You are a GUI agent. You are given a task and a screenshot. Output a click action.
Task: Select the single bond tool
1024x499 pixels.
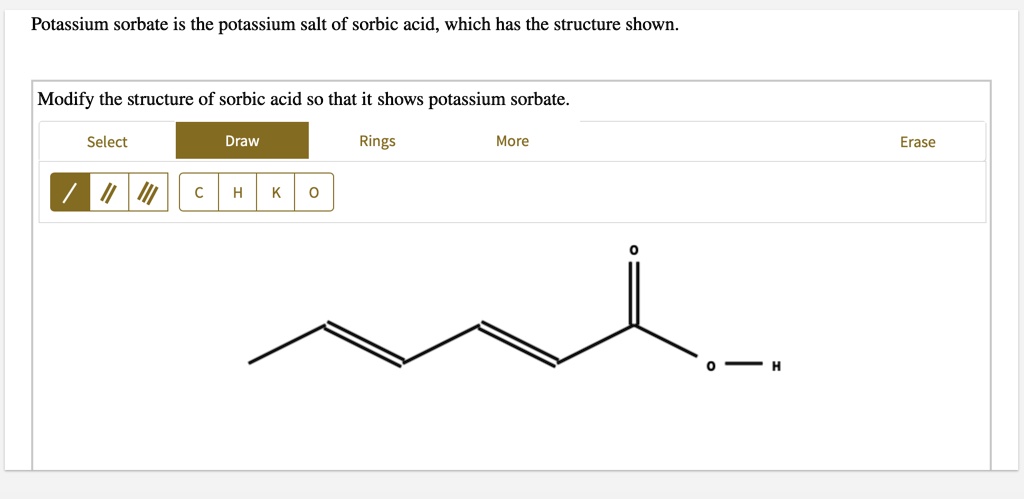(x=70, y=192)
